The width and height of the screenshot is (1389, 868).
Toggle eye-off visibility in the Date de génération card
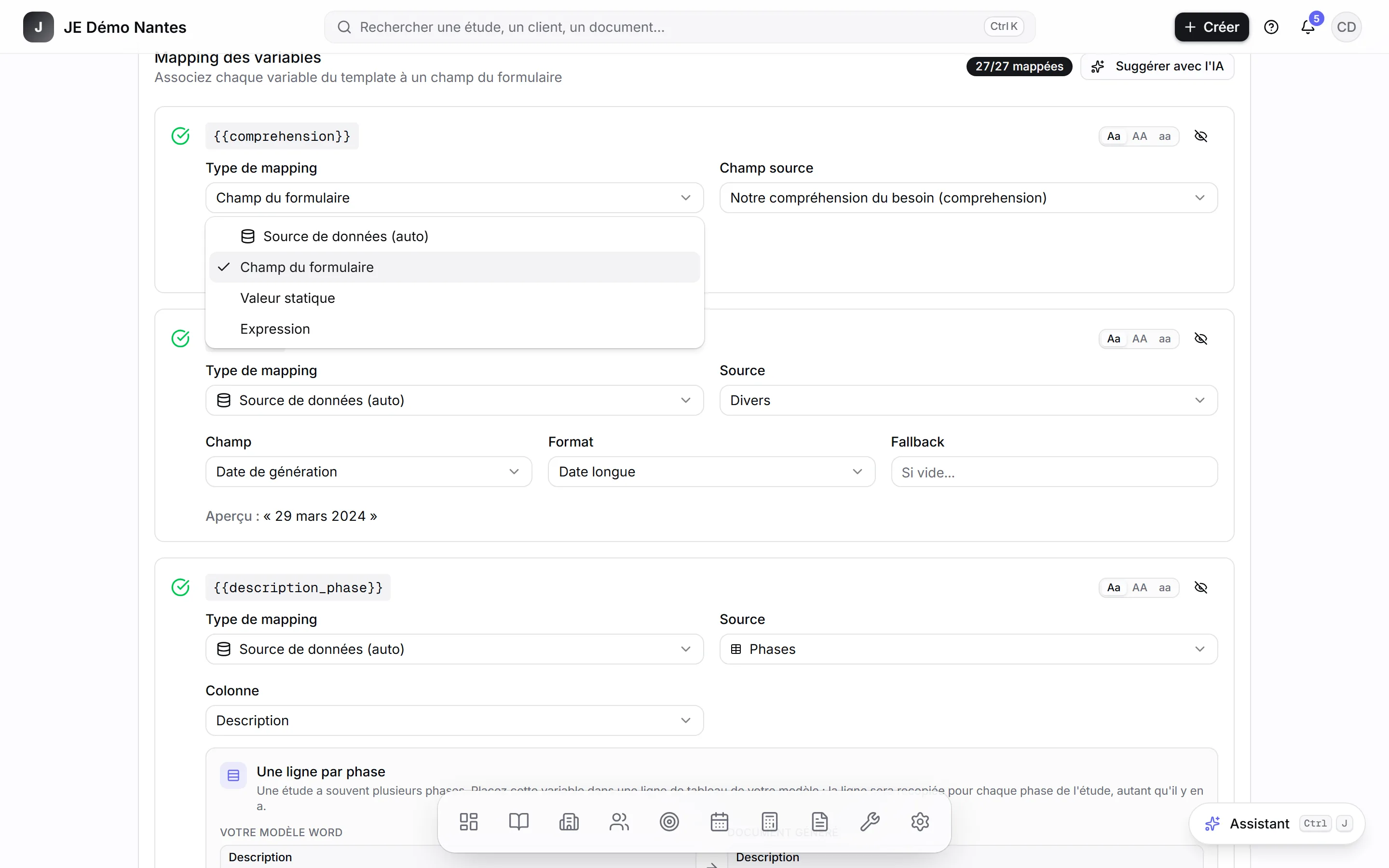click(1201, 339)
